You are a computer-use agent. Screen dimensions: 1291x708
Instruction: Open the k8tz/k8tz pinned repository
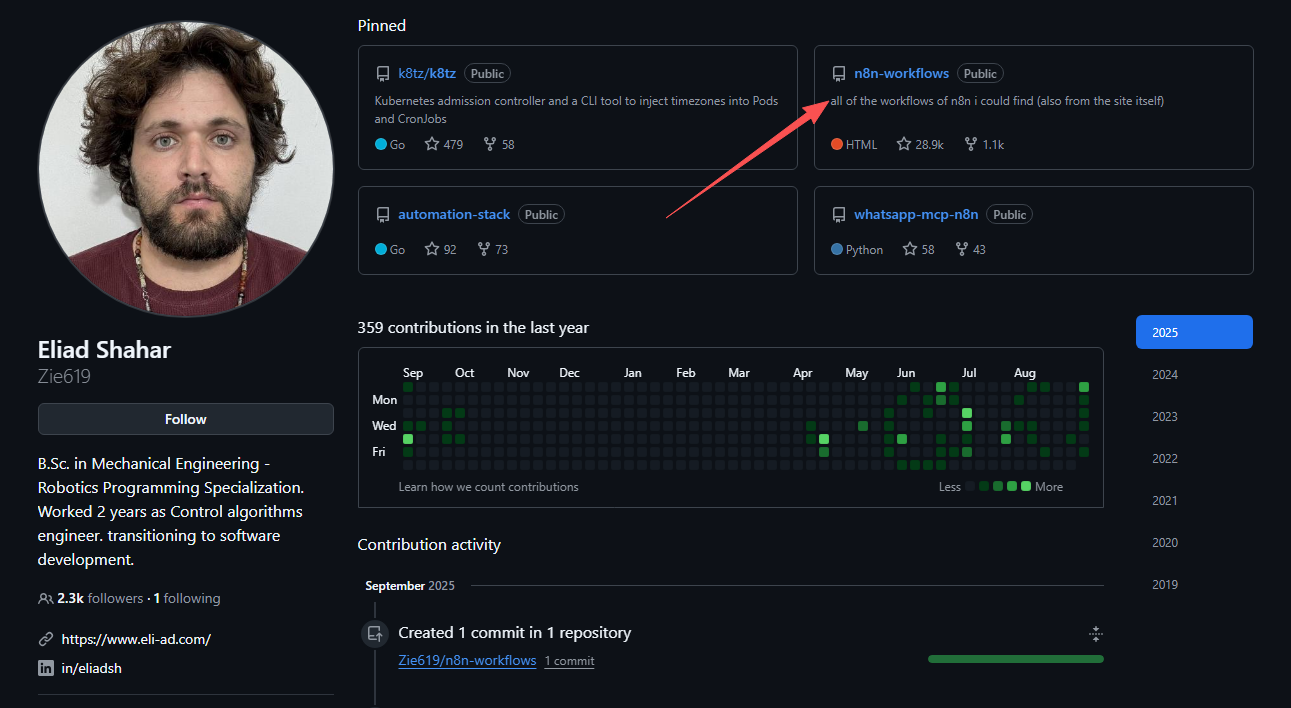coord(427,73)
